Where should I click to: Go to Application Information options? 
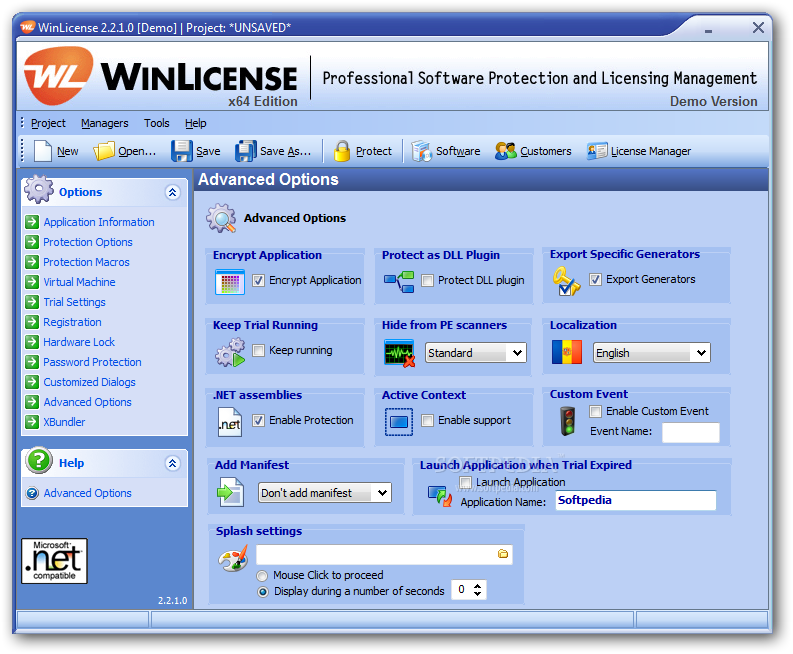point(99,222)
